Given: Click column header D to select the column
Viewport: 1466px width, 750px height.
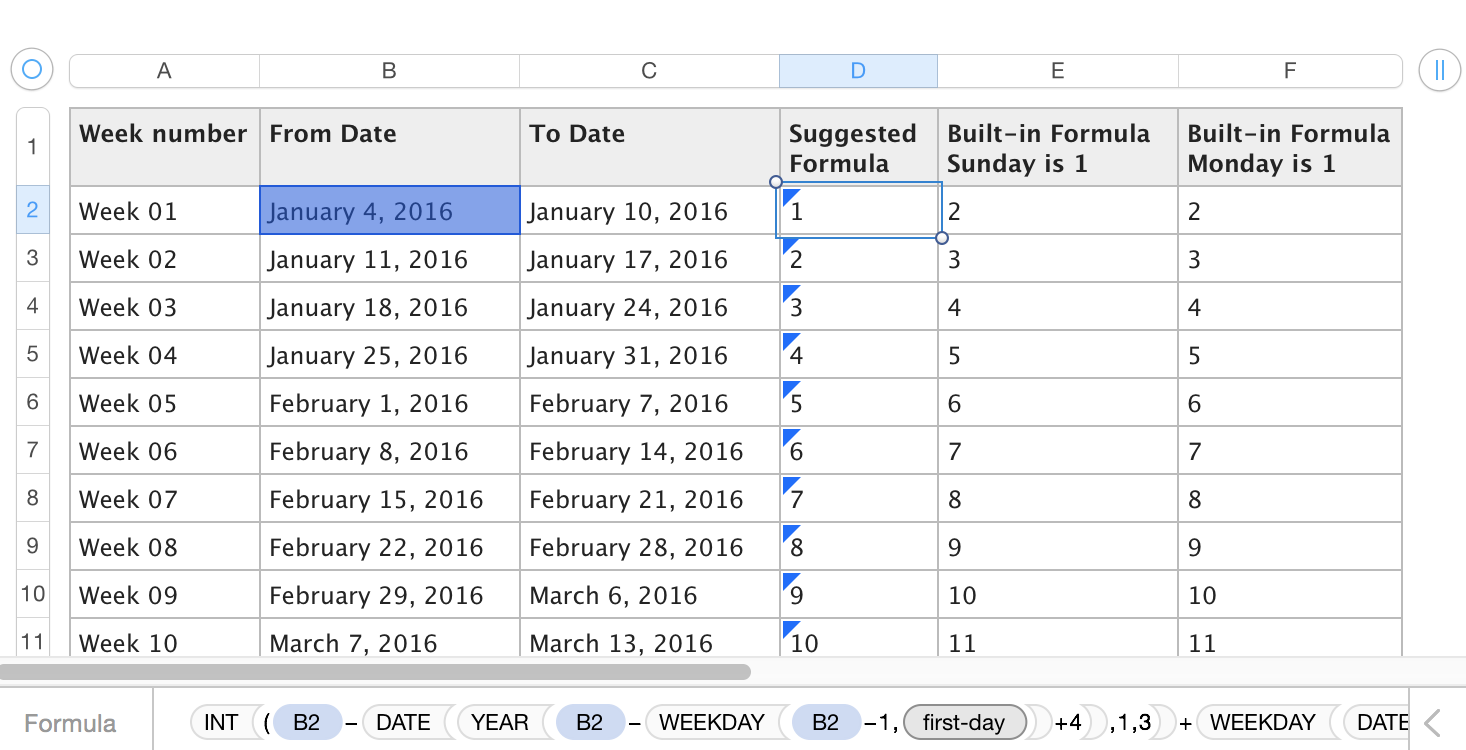Looking at the screenshot, I should [x=857, y=70].
